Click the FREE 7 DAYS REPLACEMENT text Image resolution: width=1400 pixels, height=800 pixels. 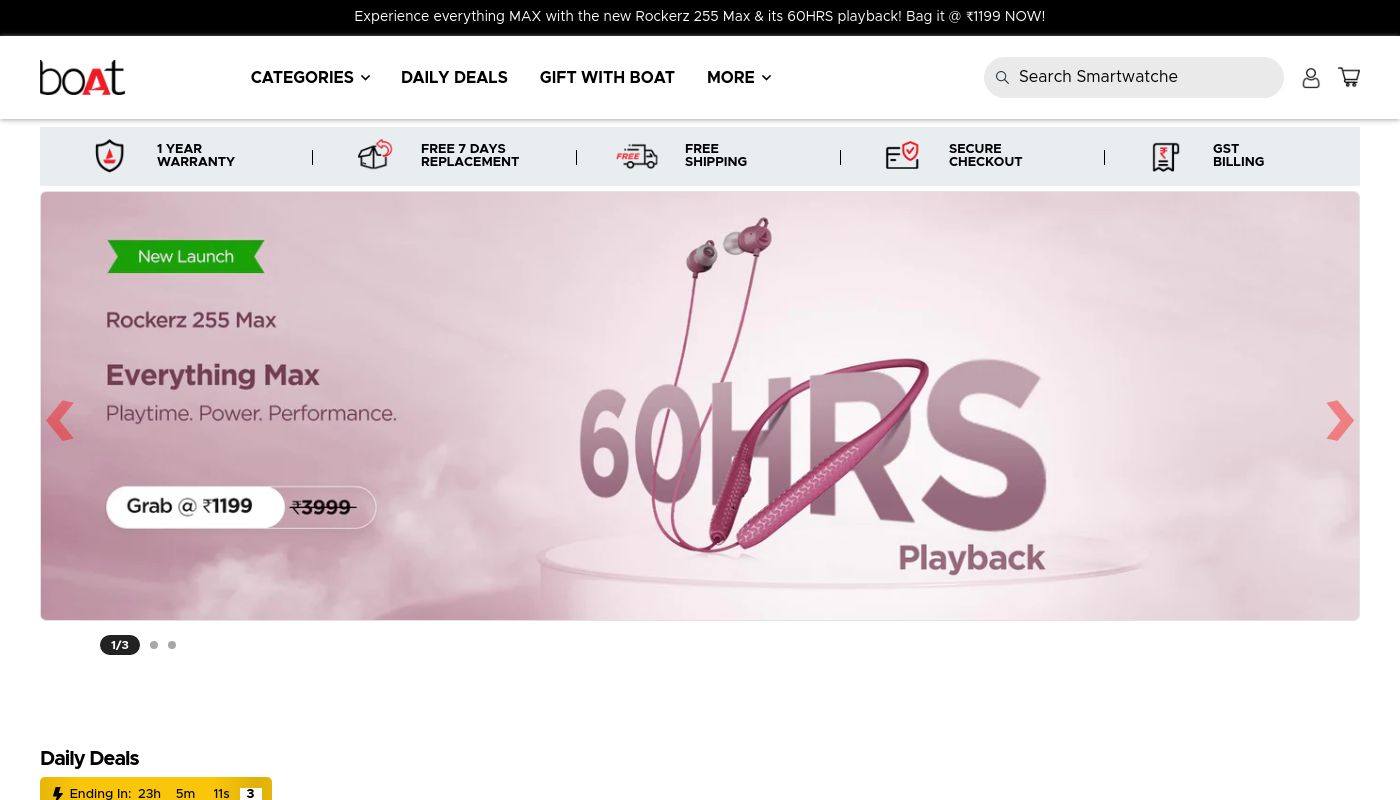[470, 155]
